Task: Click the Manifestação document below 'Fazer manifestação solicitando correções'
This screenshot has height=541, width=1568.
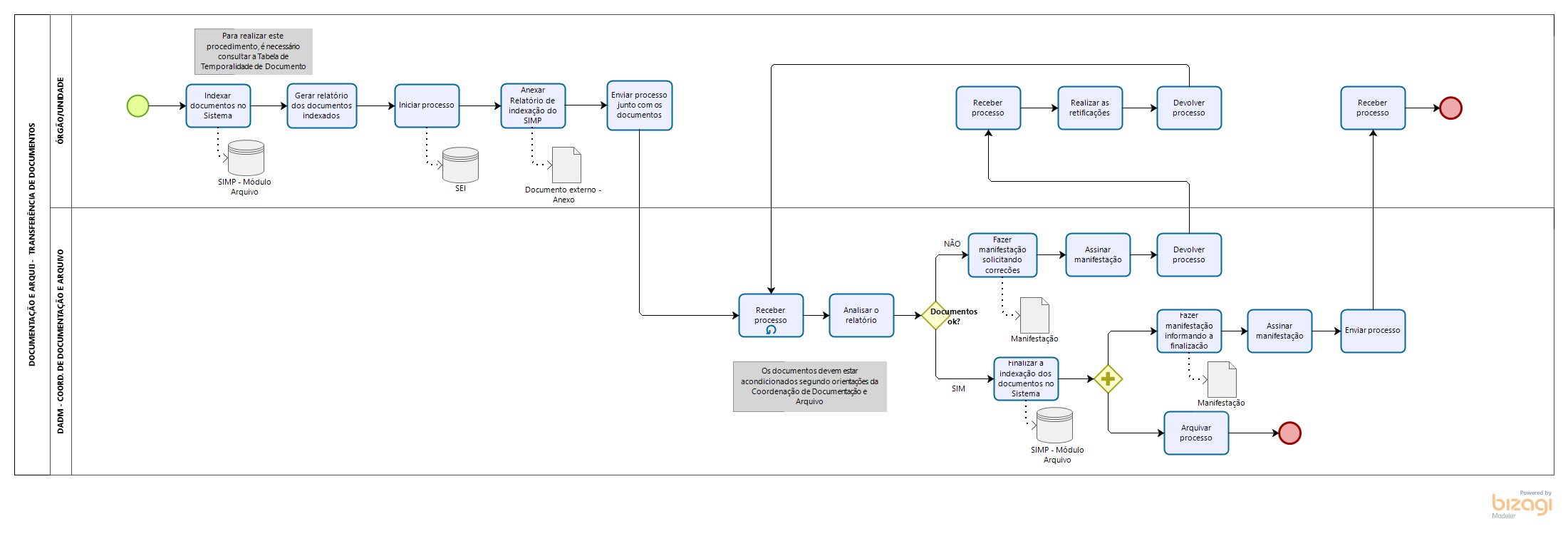Action: point(1034,315)
